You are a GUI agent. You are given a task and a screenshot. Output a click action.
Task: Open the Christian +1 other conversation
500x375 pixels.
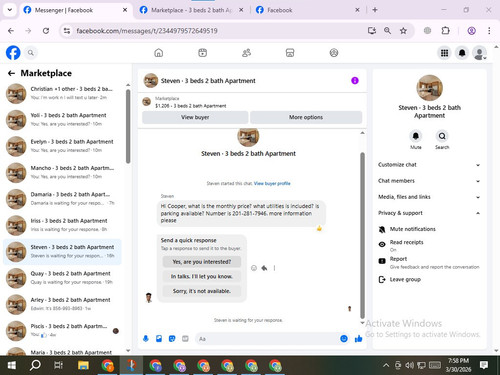pyautogui.click(x=63, y=93)
